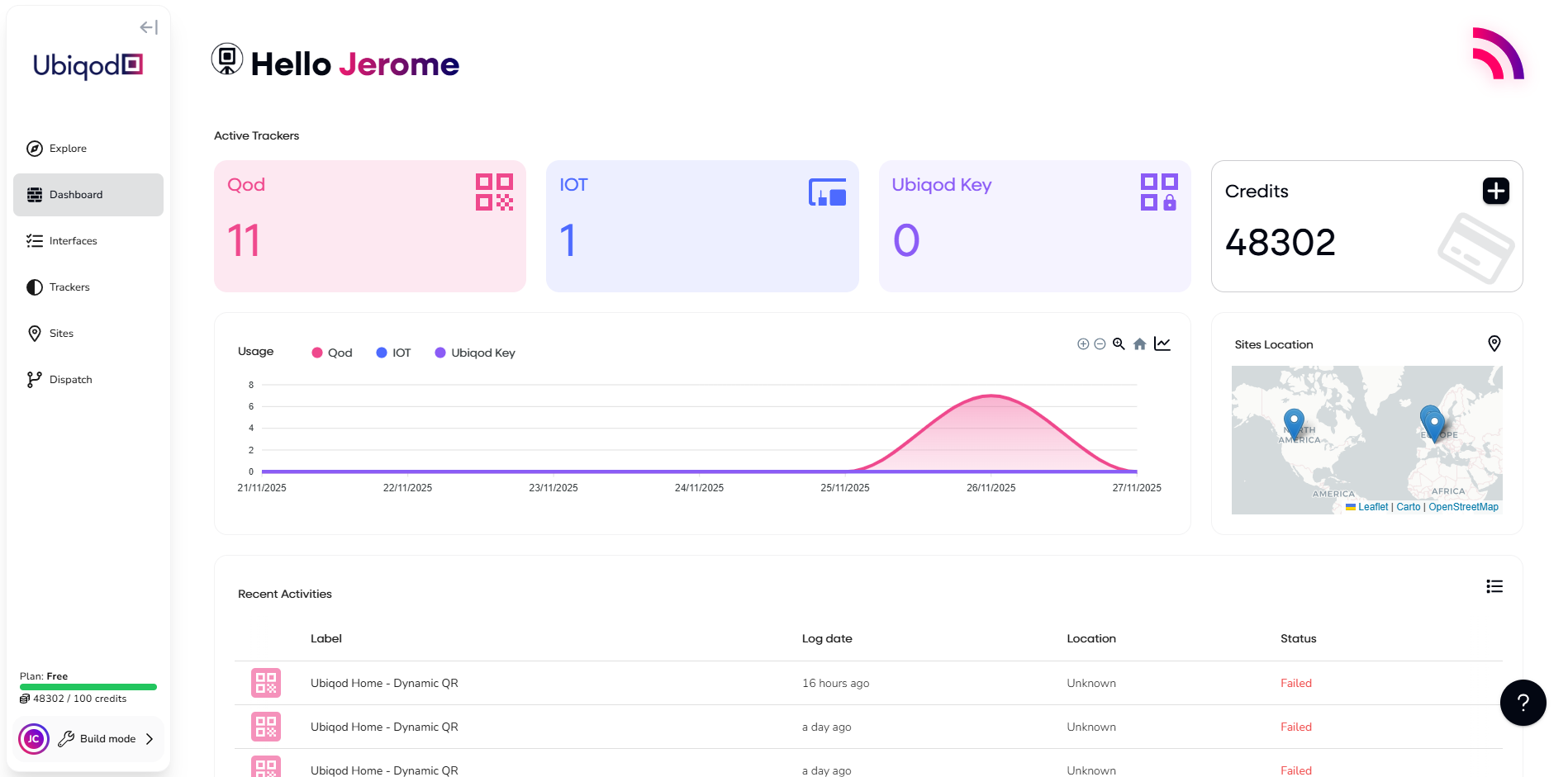Open the Carto attribution link

pos(1409,507)
